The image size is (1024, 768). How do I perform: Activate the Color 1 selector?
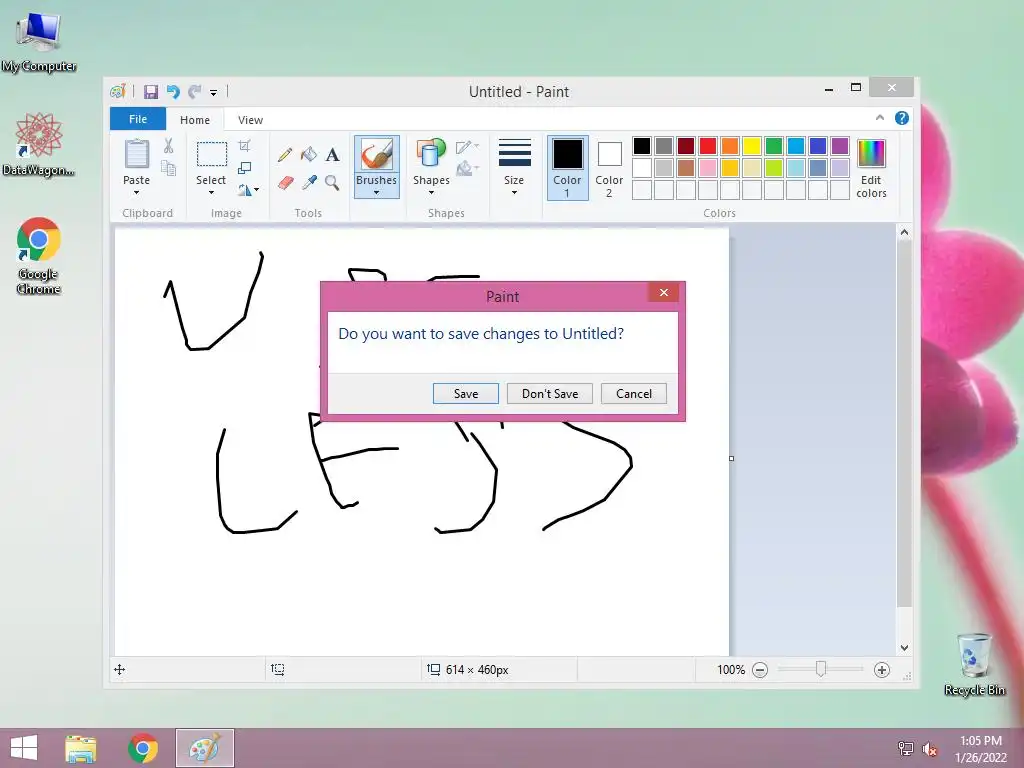tap(568, 168)
